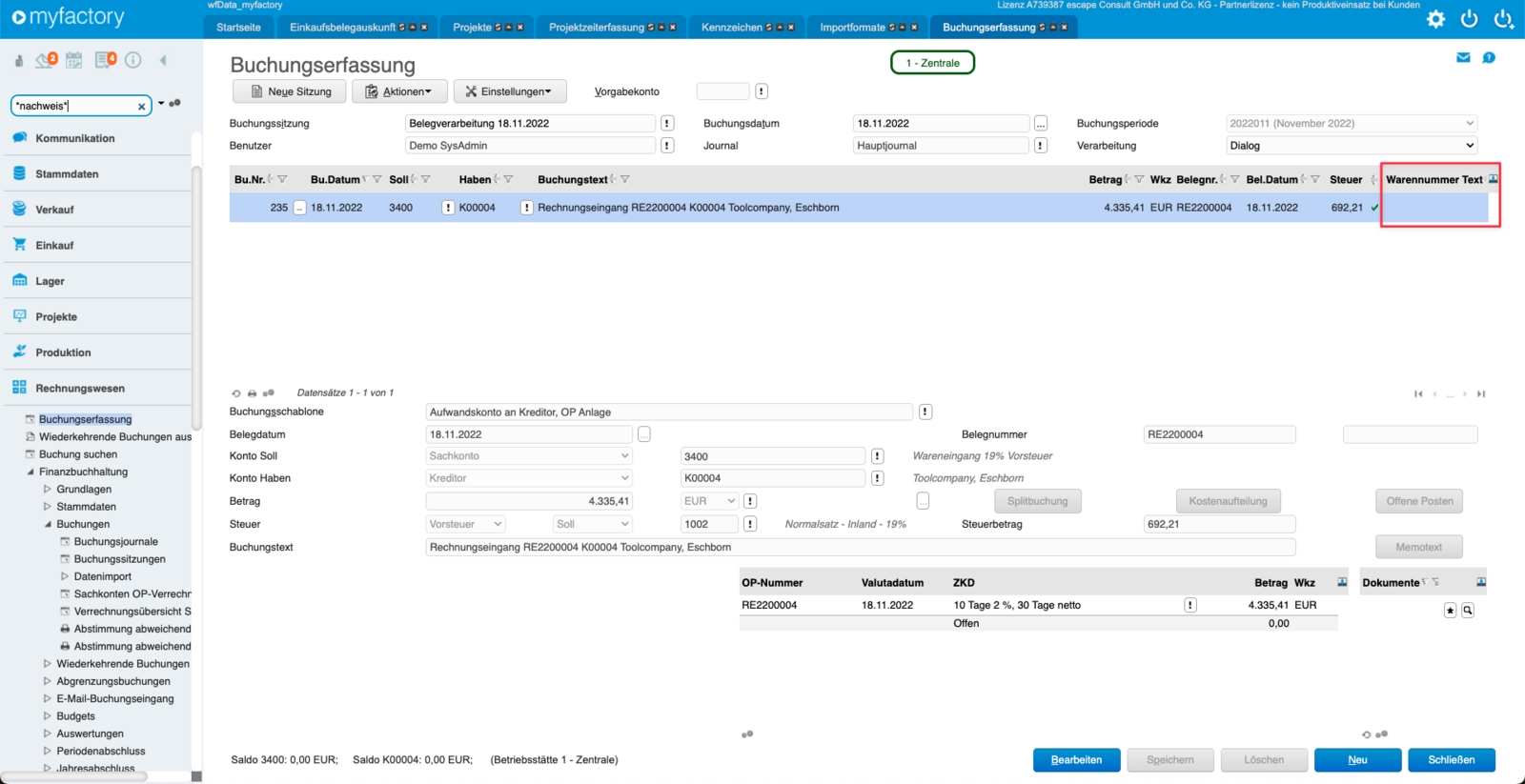
Task: Open the Vorsteuer tax type dropdown
Action: click(x=465, y=524)
